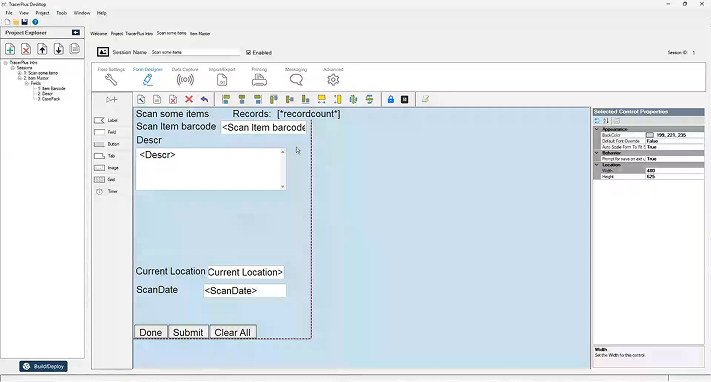This screenshot has width=711, height=382.
Task: Collapse the Fields tree node
Action: click(27, 83)
